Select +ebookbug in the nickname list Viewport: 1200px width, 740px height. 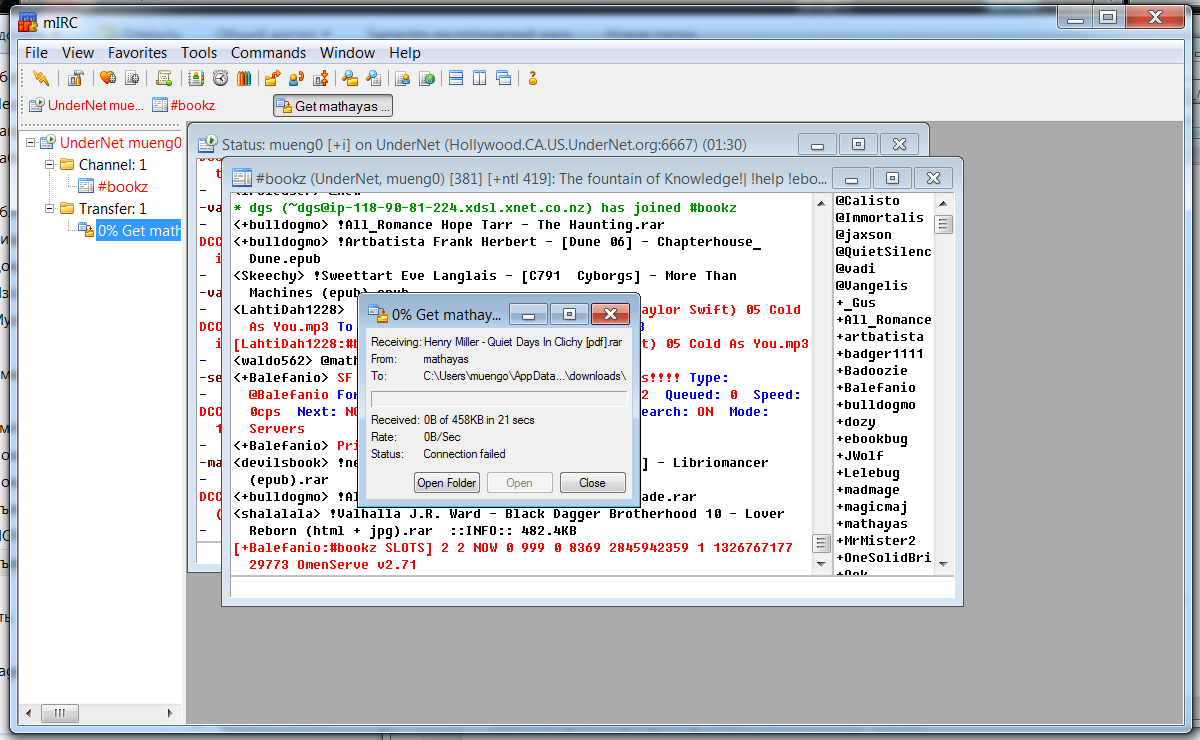point(872,439)
